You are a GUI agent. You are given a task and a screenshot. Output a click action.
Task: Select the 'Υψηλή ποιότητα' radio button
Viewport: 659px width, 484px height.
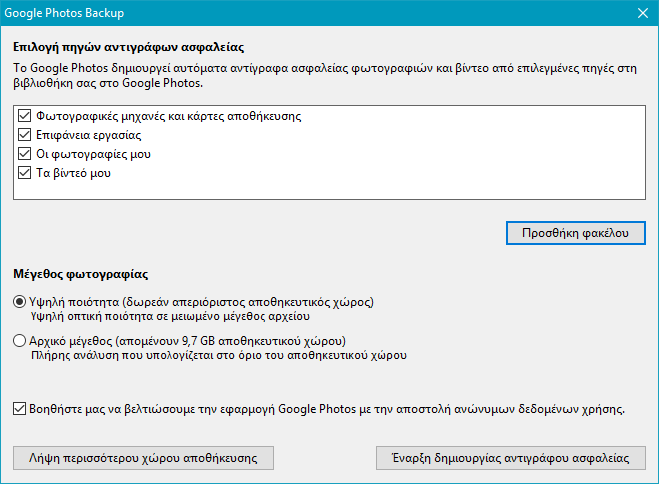tap(20, 302)
